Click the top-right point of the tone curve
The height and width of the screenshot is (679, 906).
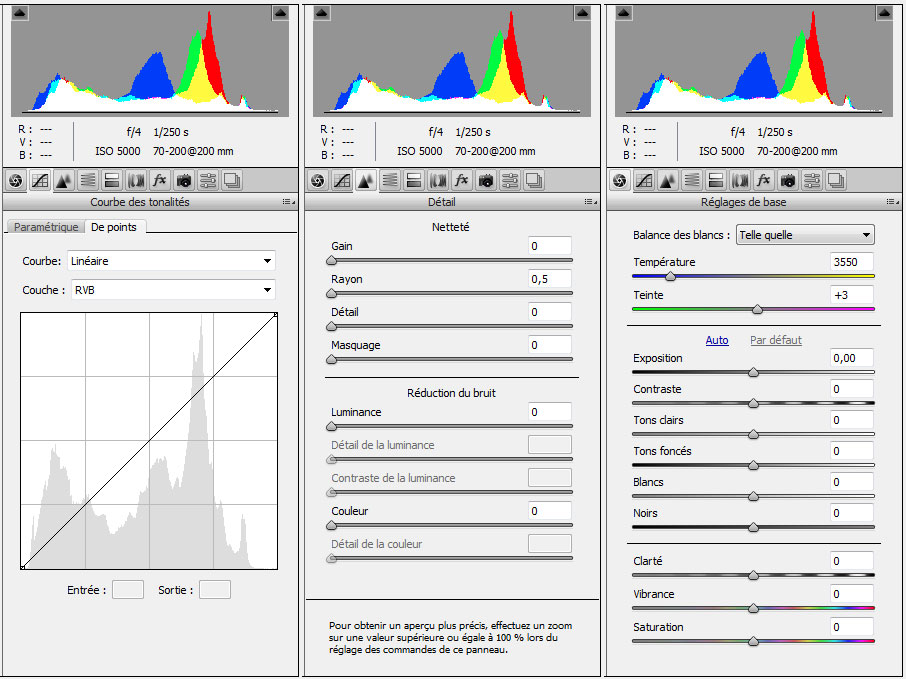(x=276, y=315)
